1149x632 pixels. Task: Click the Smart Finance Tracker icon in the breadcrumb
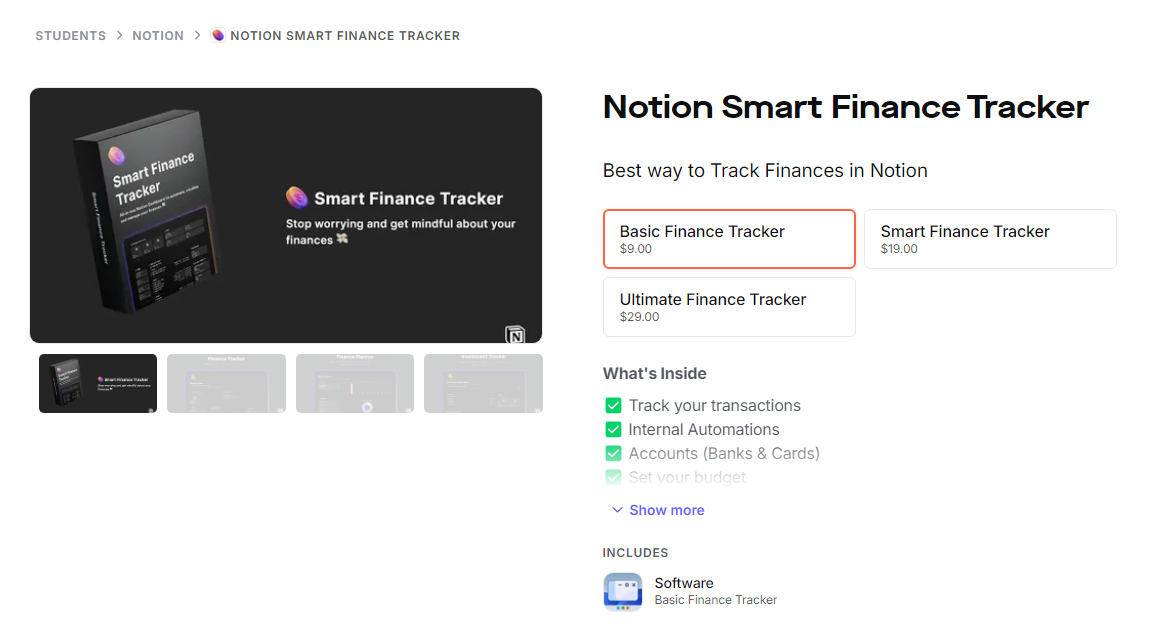(x=217, y=35)
